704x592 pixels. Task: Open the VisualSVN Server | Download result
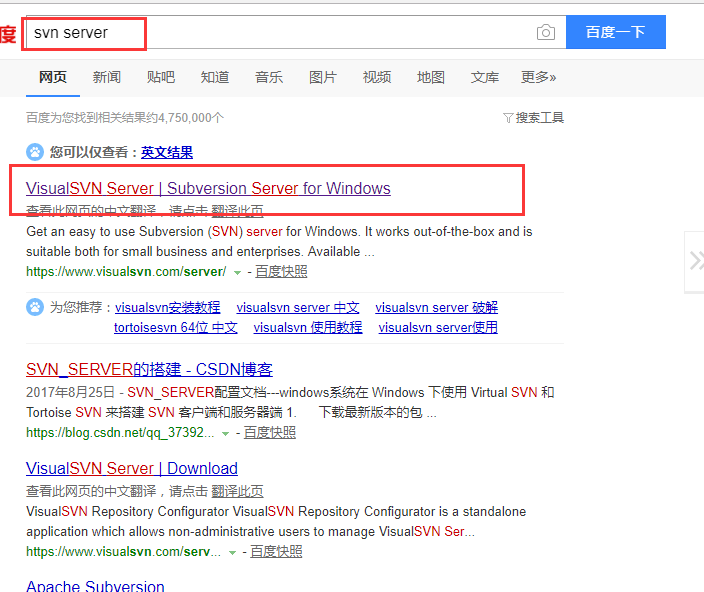(132, 468)
